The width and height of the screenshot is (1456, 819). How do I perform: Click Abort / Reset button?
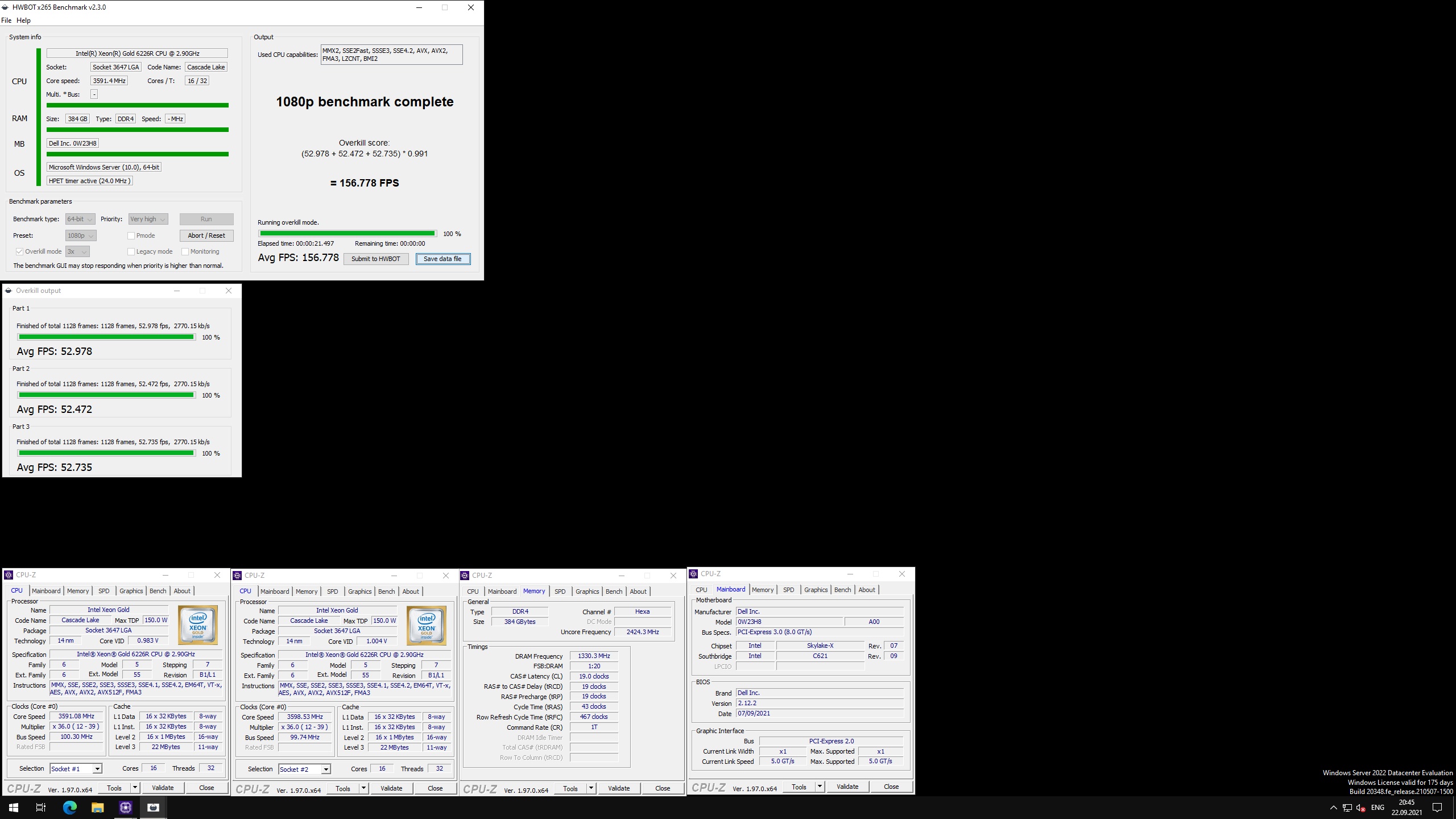click(x=206, y=235)
